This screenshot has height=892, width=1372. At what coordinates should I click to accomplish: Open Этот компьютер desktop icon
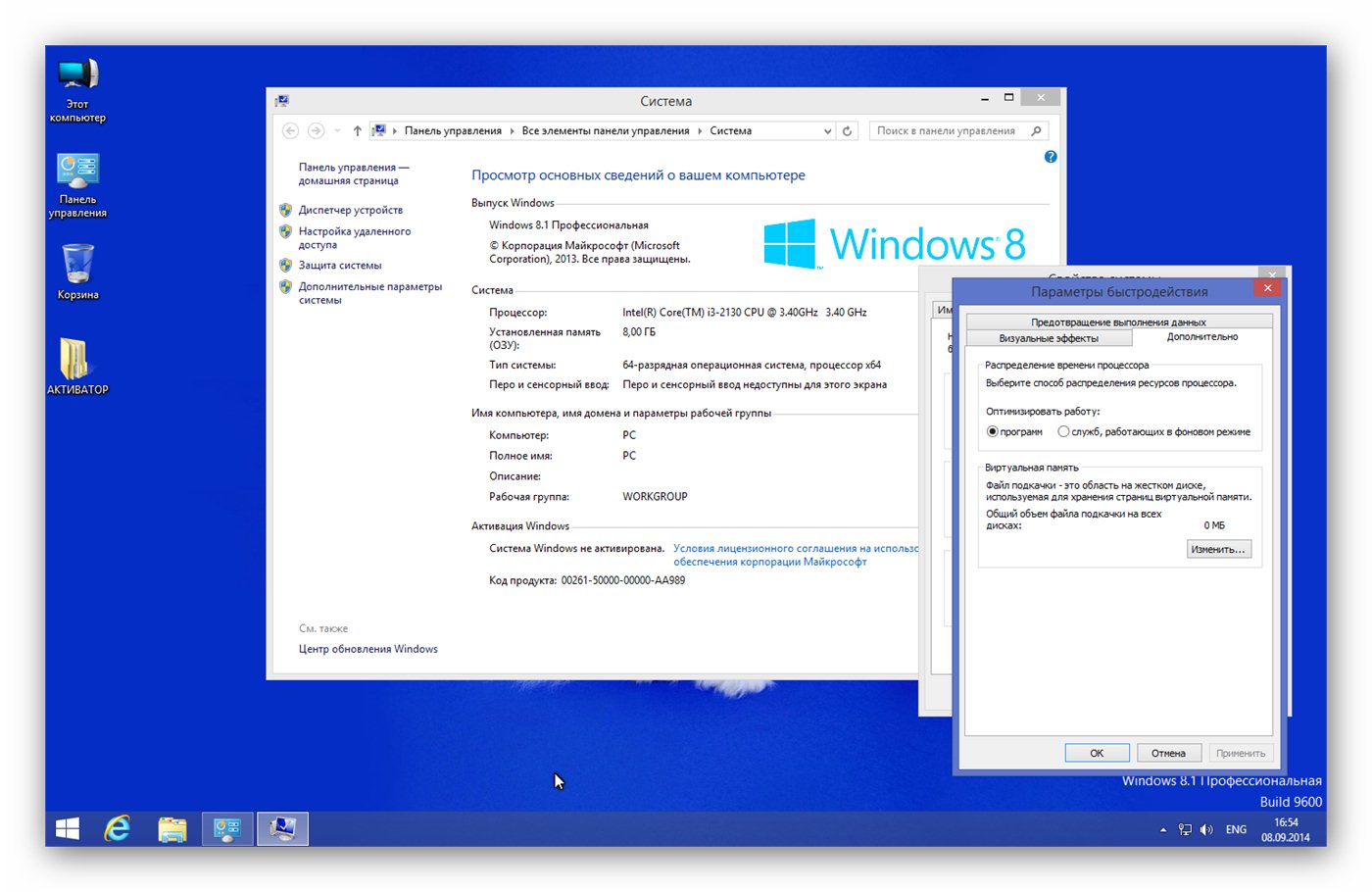click(77, 90)
